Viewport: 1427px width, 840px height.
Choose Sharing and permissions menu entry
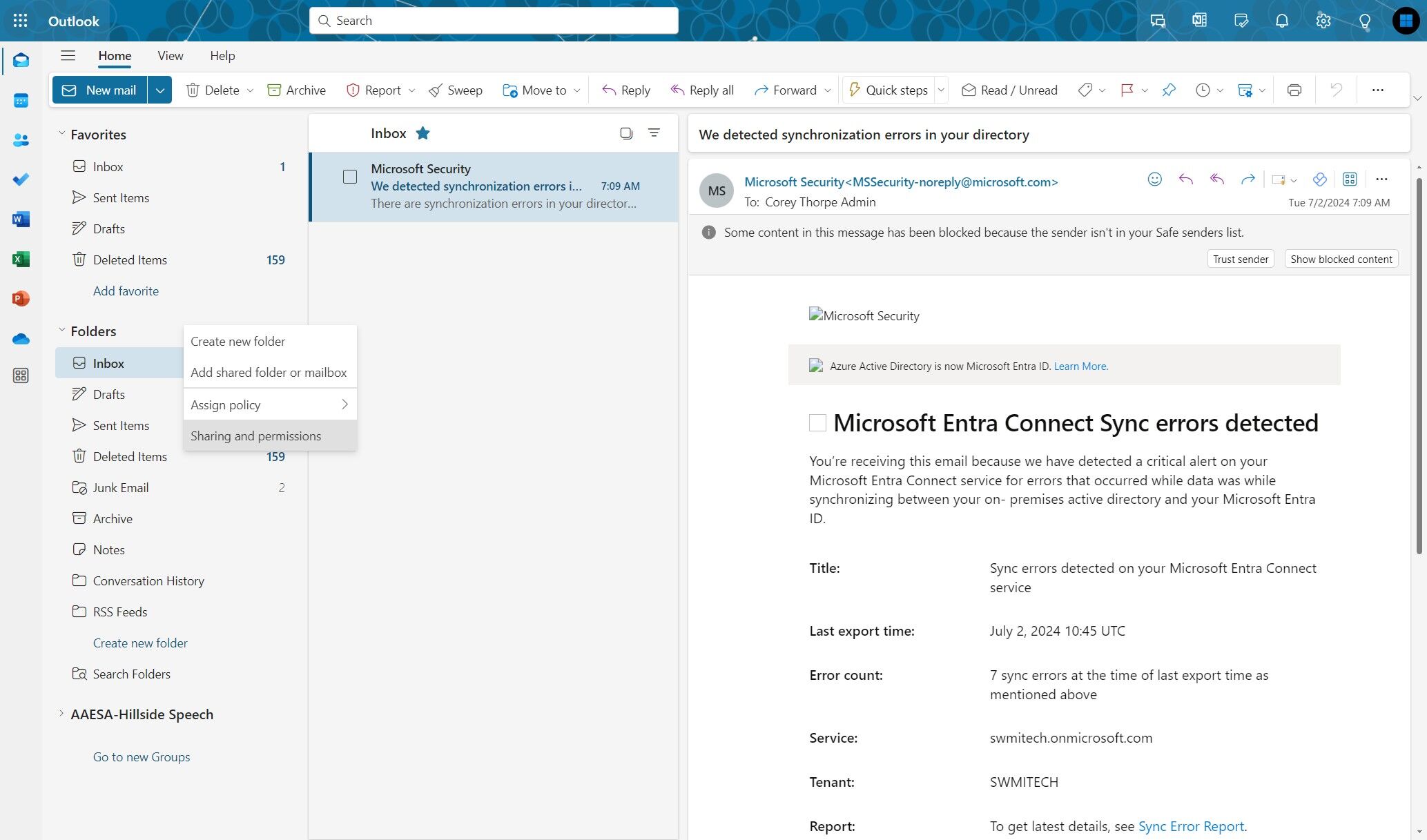pos(256,436)
